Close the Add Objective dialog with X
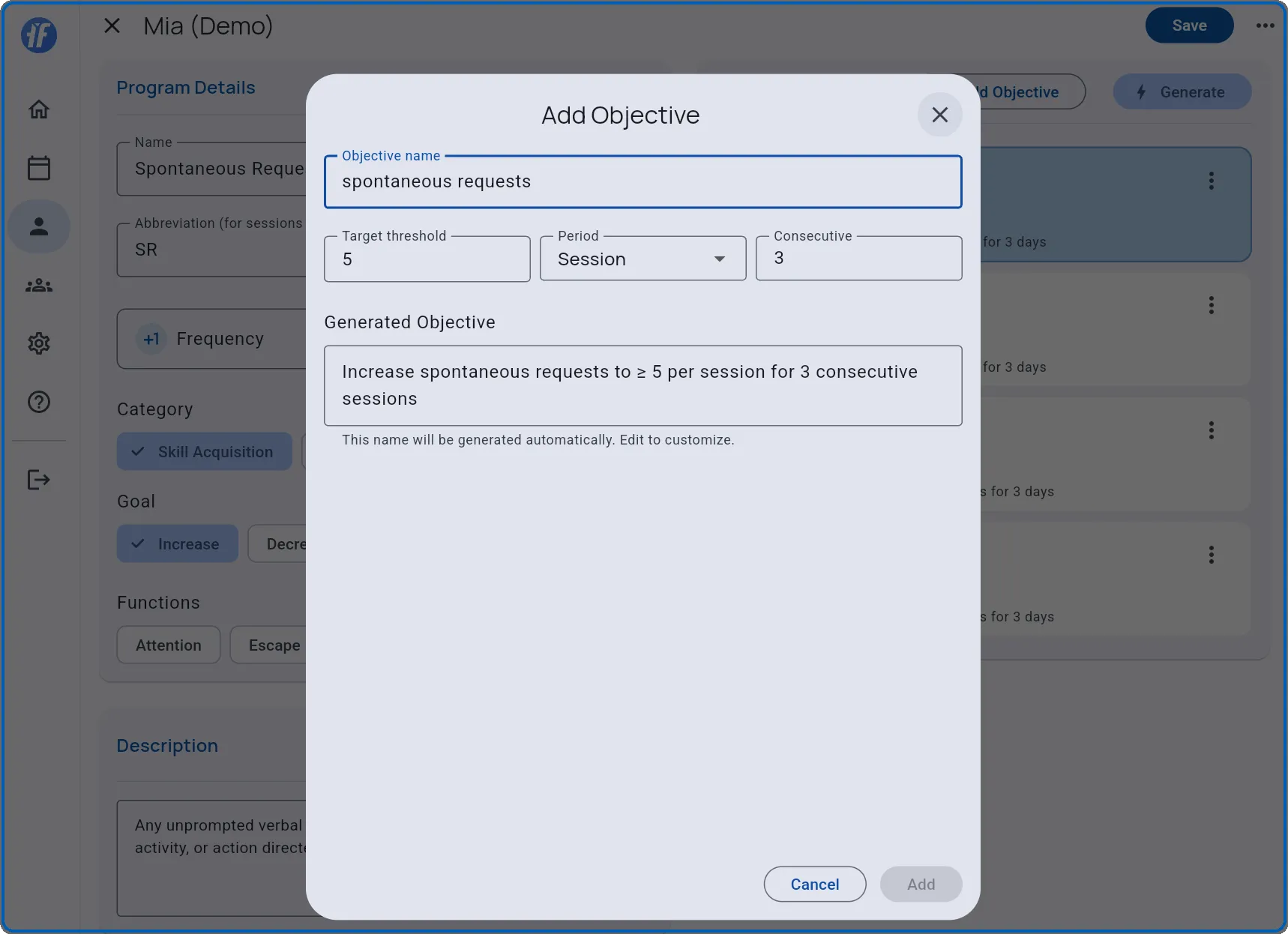This screenshot has height=934, width=1288. [940, 115]
